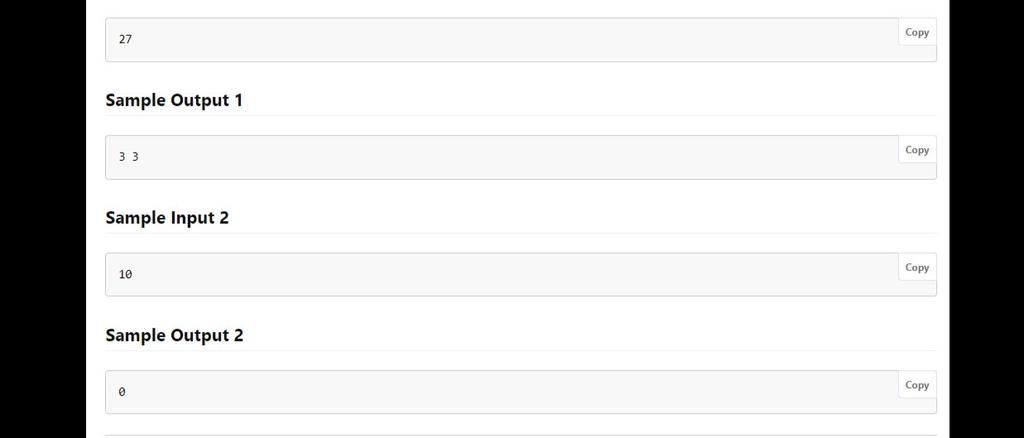The image size is (1024, 438).
Task: Select the "Sample Input 2" heading text
Action: tap(167, 217)
